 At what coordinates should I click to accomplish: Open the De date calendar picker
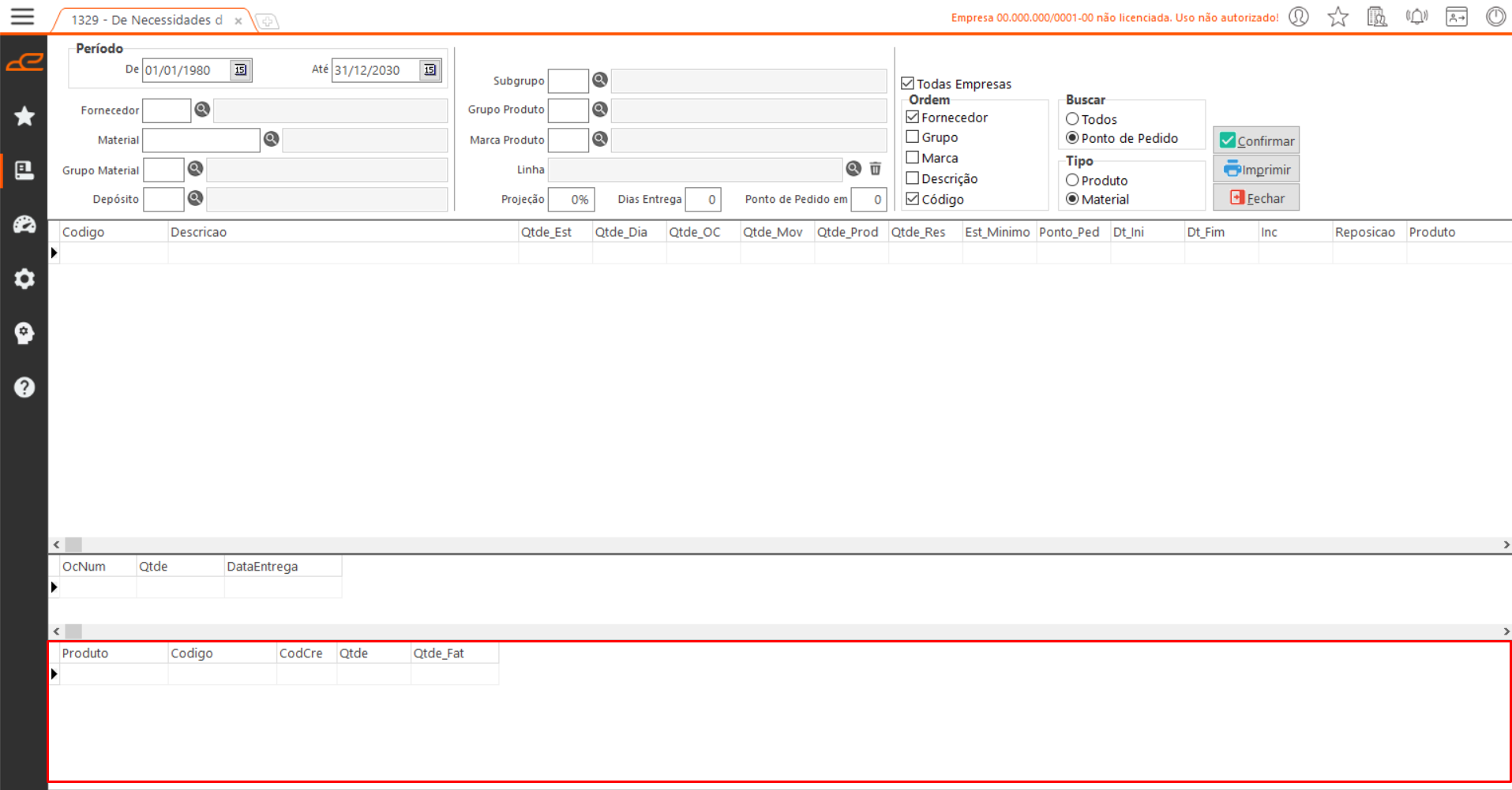tap(241, 70)
